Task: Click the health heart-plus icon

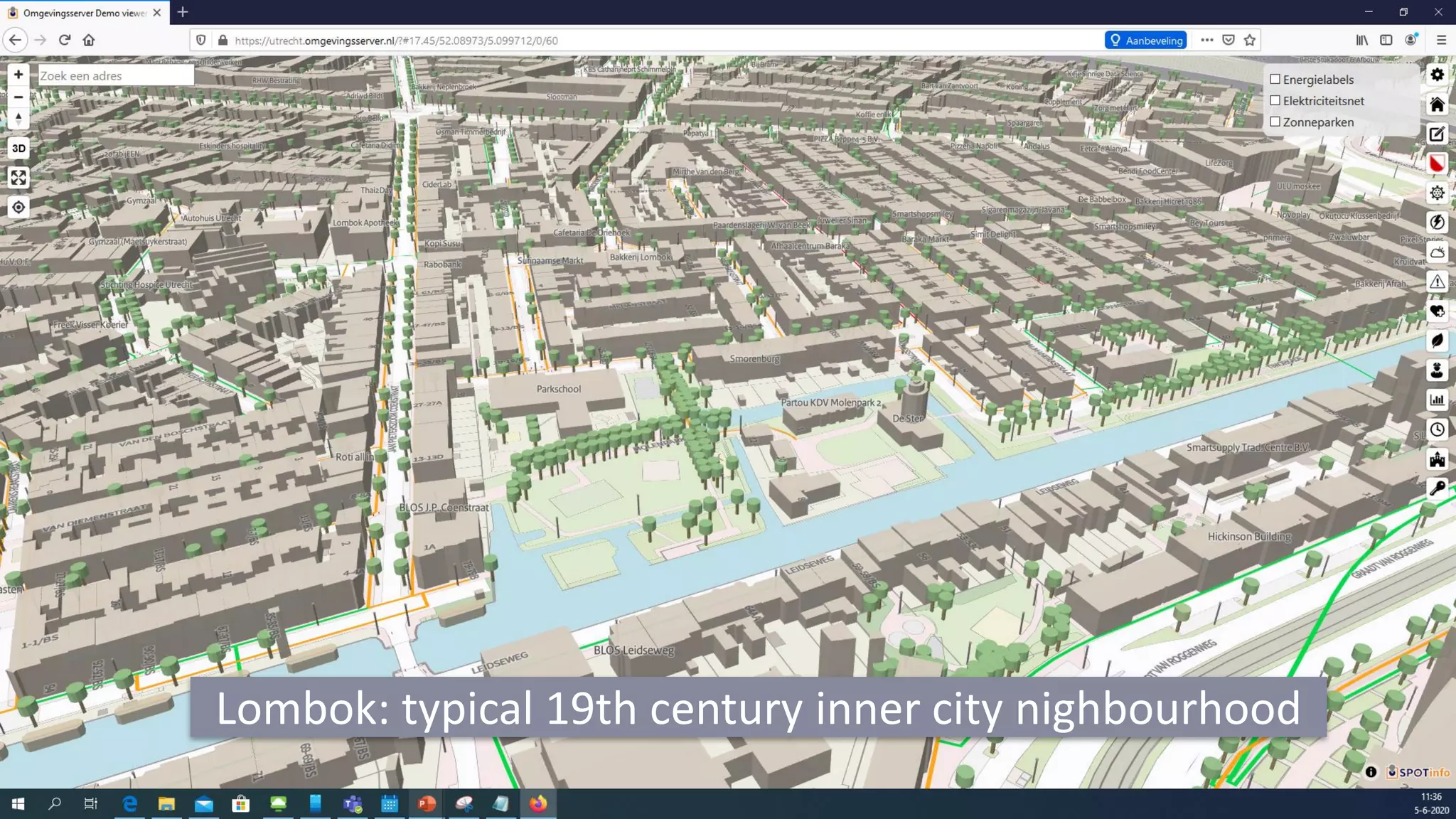Action: click(1437, 311)
